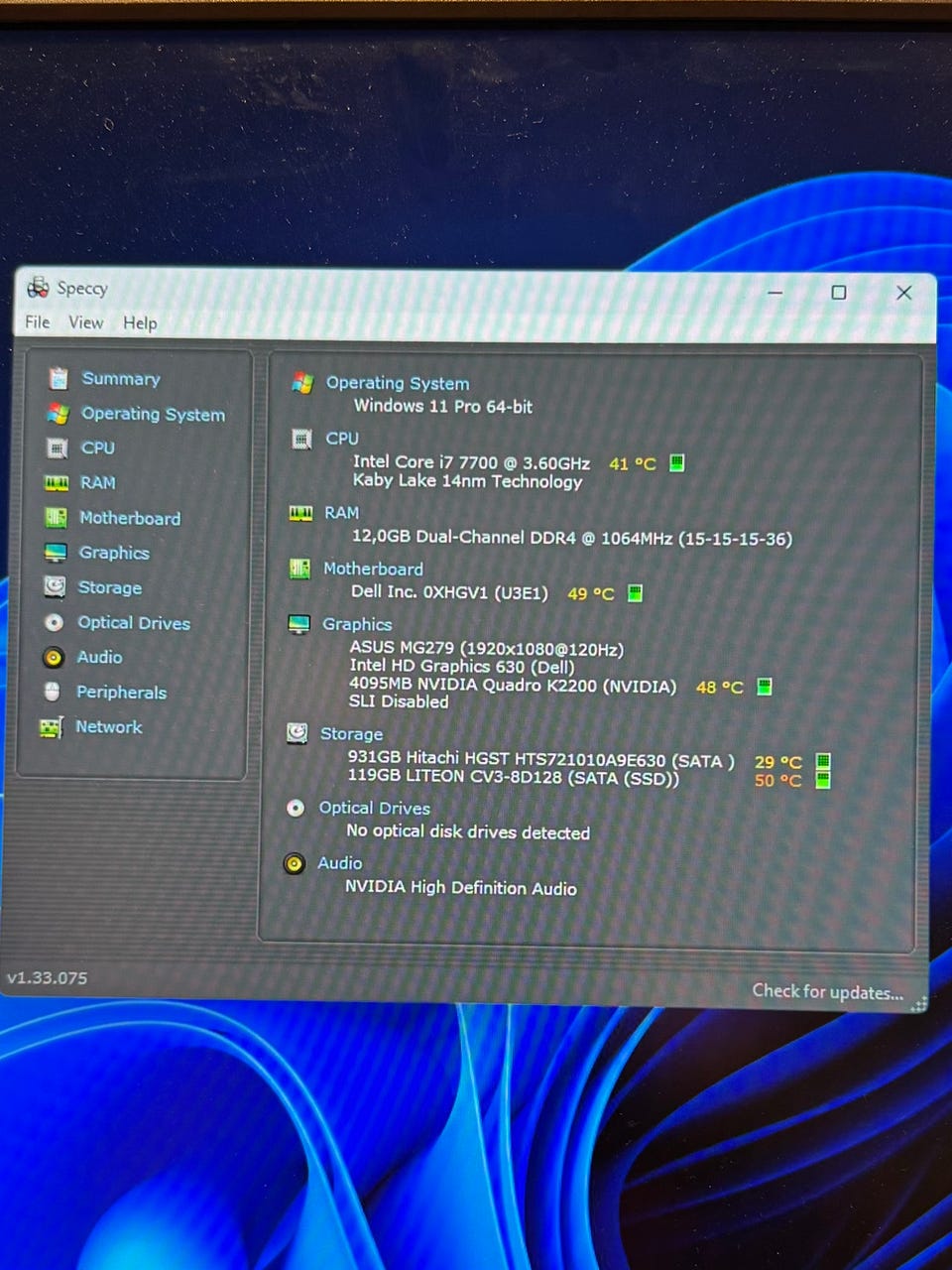
Task: Click the GPU temperature indicator next to 48 °C
Action: (765, 687)
